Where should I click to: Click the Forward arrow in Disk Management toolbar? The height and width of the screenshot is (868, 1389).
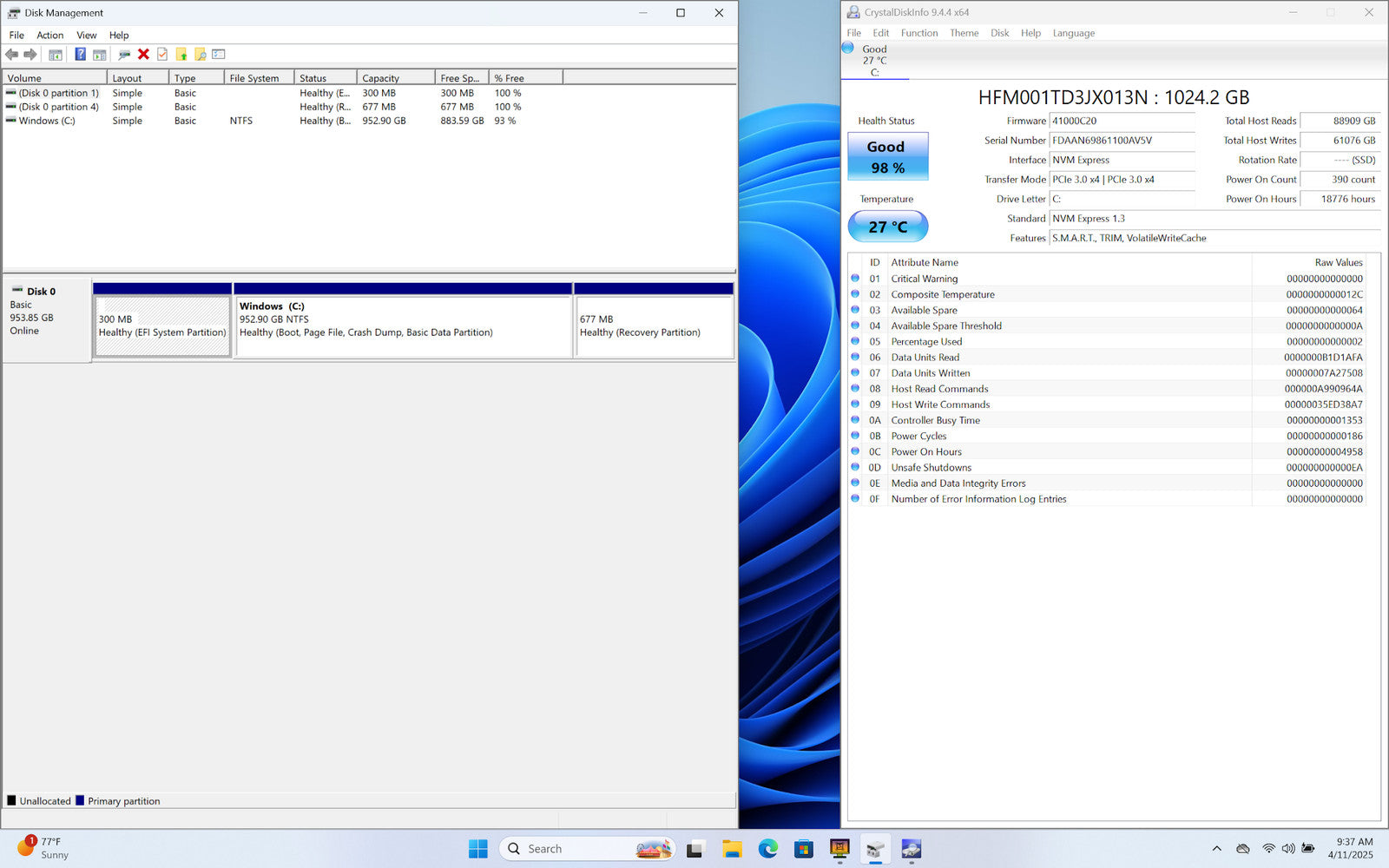click(x=30, y=55)
